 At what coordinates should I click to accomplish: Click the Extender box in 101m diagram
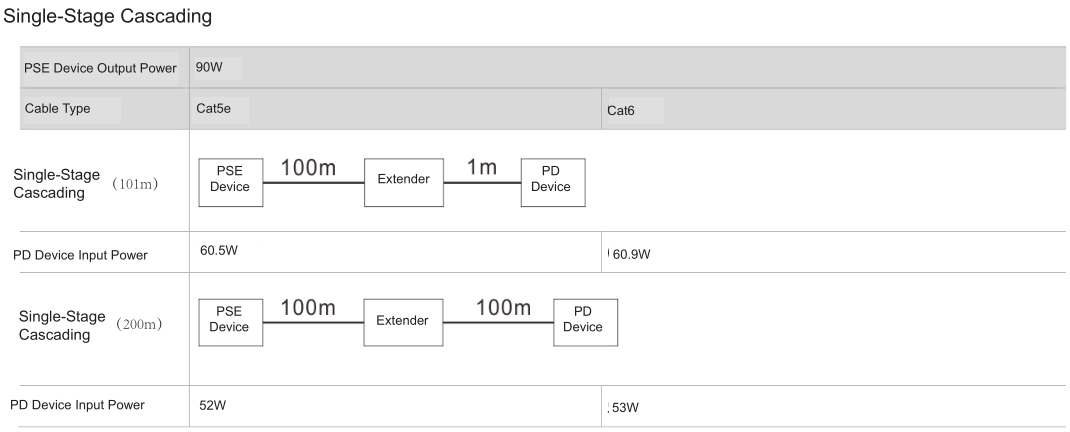click(x=403, y=178)
